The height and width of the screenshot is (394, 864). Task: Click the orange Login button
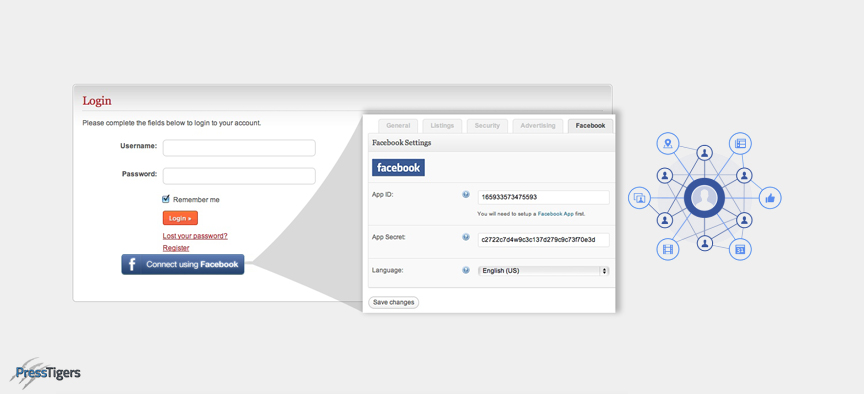pos(180,218)
